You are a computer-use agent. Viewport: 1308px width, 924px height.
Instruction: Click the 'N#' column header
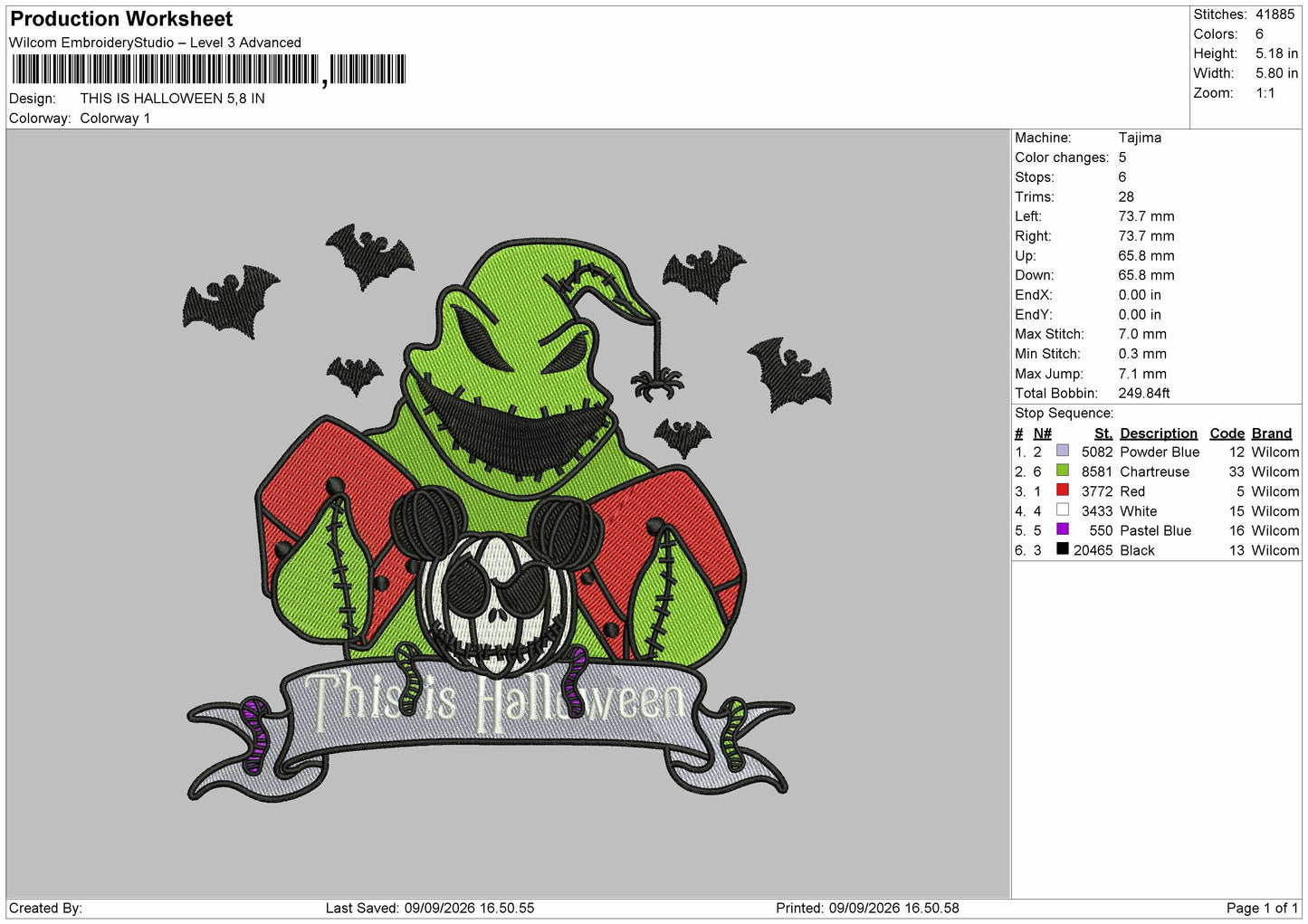(x=1043, y=433)
